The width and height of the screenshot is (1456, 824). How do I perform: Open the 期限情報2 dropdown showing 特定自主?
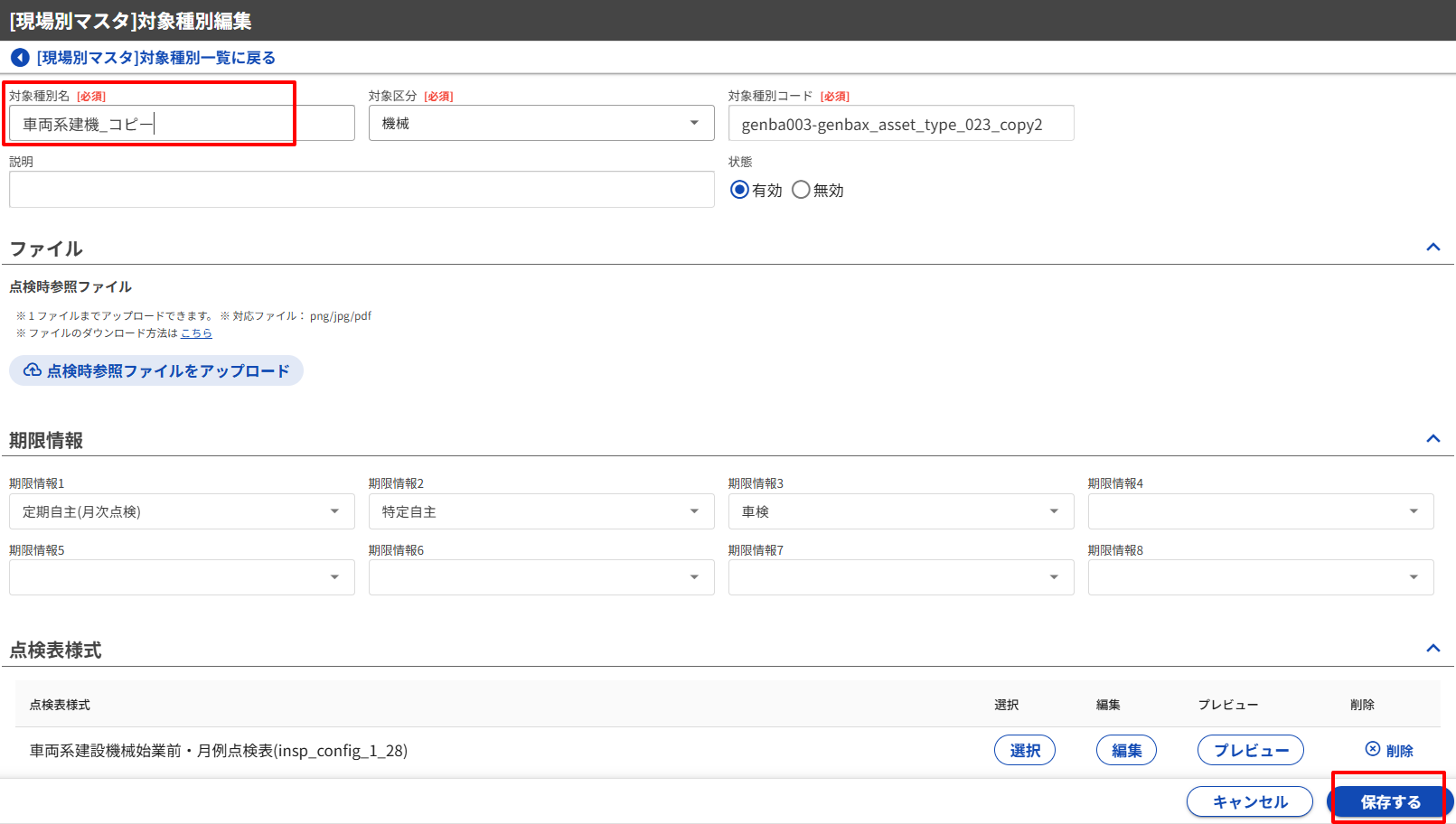(x=540, y=511)
